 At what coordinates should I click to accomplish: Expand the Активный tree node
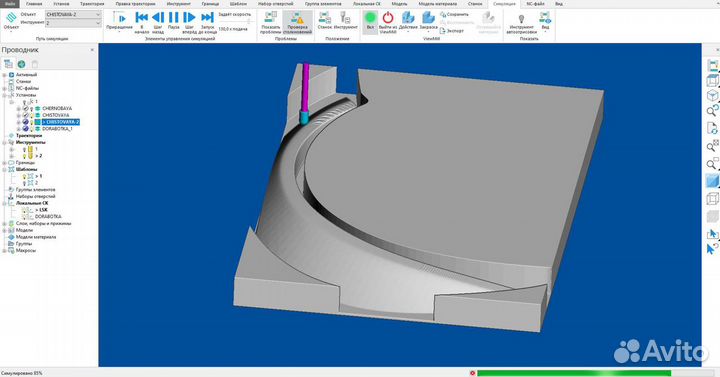pos(5,75)
